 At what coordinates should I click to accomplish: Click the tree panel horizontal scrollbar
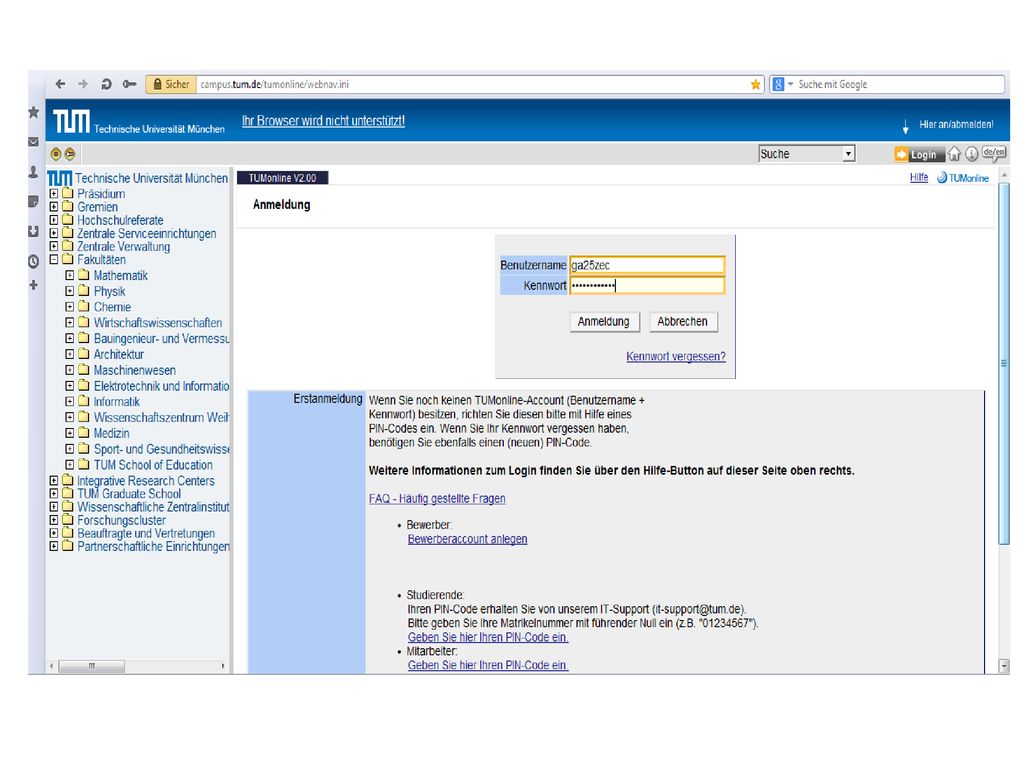[91, 666]
